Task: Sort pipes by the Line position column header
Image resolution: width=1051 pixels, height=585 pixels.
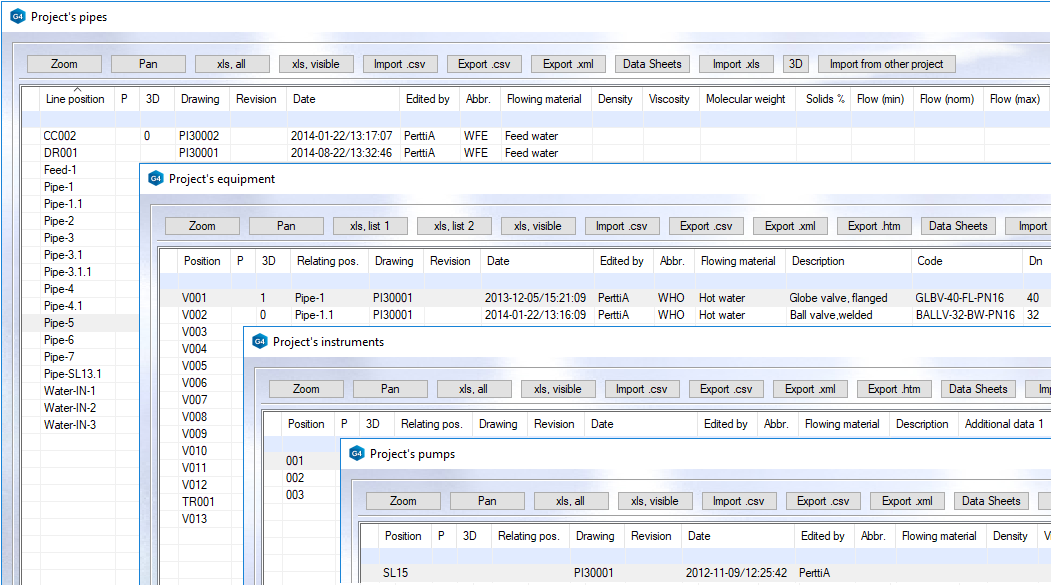Action: 74,99
